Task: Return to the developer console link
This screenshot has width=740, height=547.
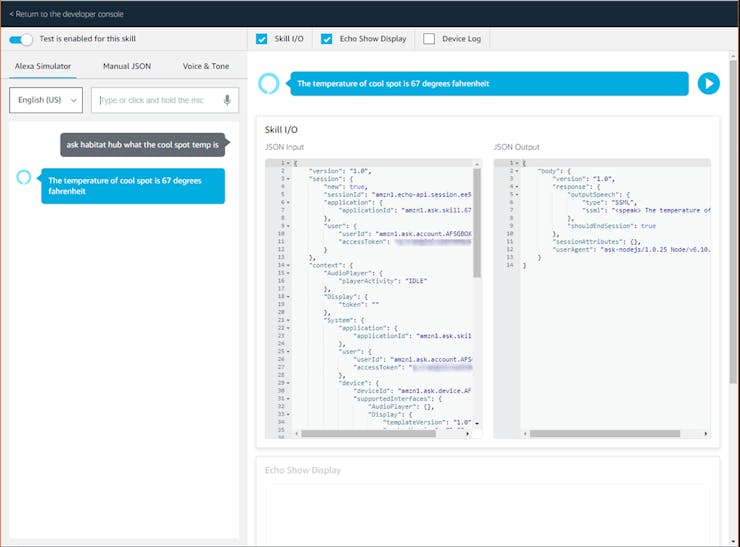Action: [x=67, y=14]
